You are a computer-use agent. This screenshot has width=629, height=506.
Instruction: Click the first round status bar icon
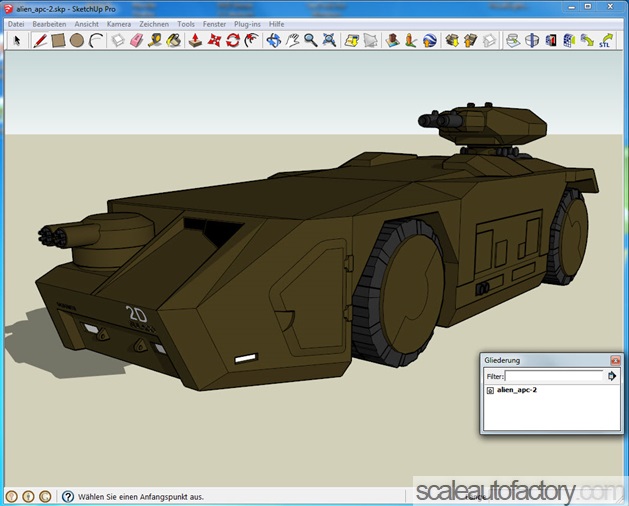[x=12, y=497]
